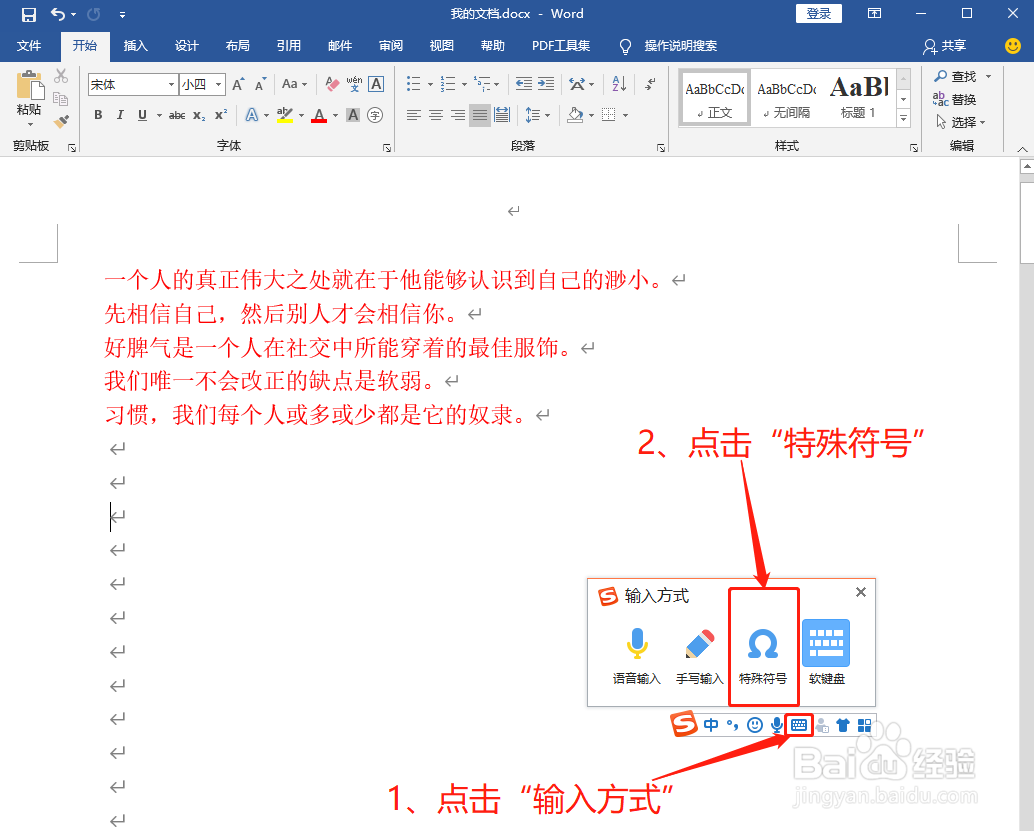Toggle the 中 Chinese/English input mode
The image size is (1034, 831).
[713, 724]
